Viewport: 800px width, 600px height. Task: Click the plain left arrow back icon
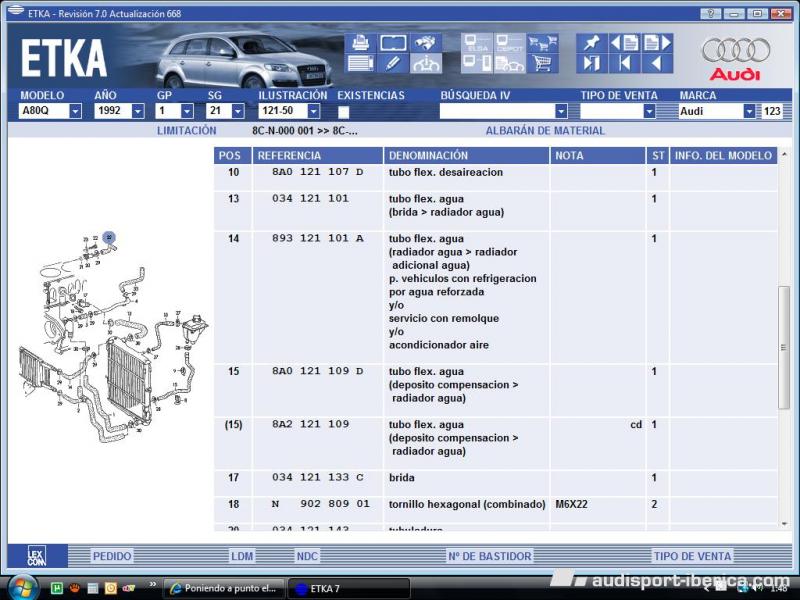(x=657, y=63)
